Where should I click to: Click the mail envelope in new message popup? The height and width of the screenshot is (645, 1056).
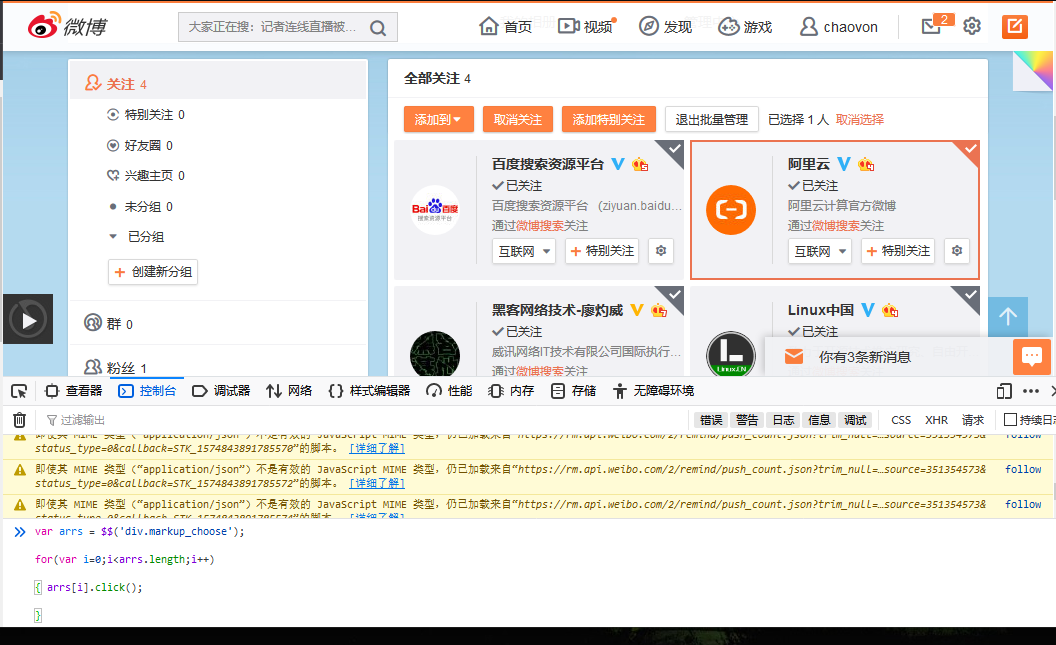794,356
